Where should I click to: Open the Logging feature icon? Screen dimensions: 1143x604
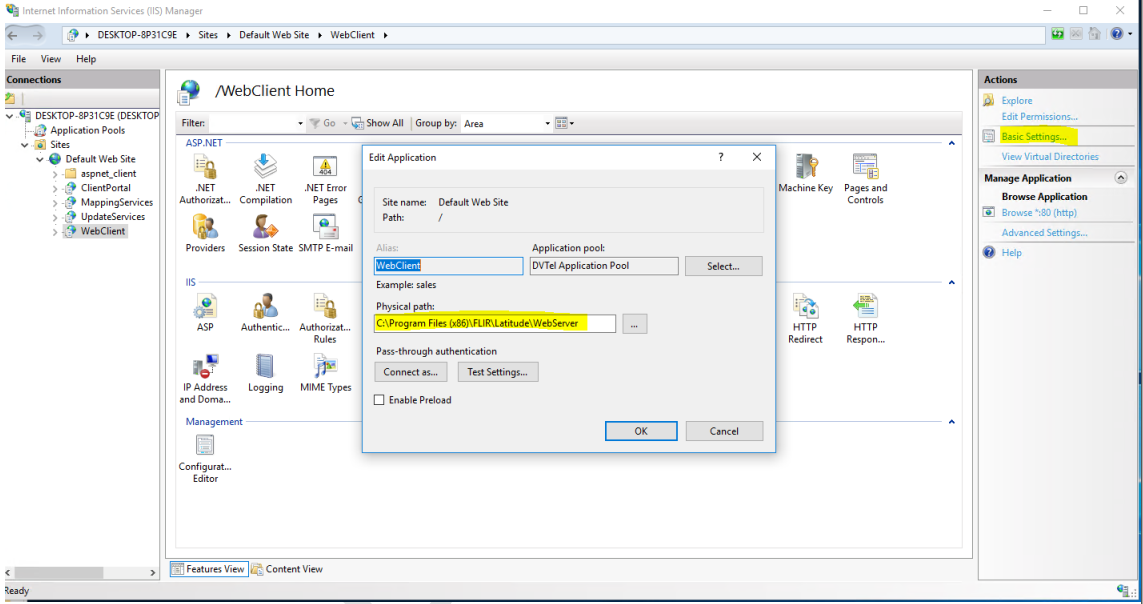(x=265, y=367)
